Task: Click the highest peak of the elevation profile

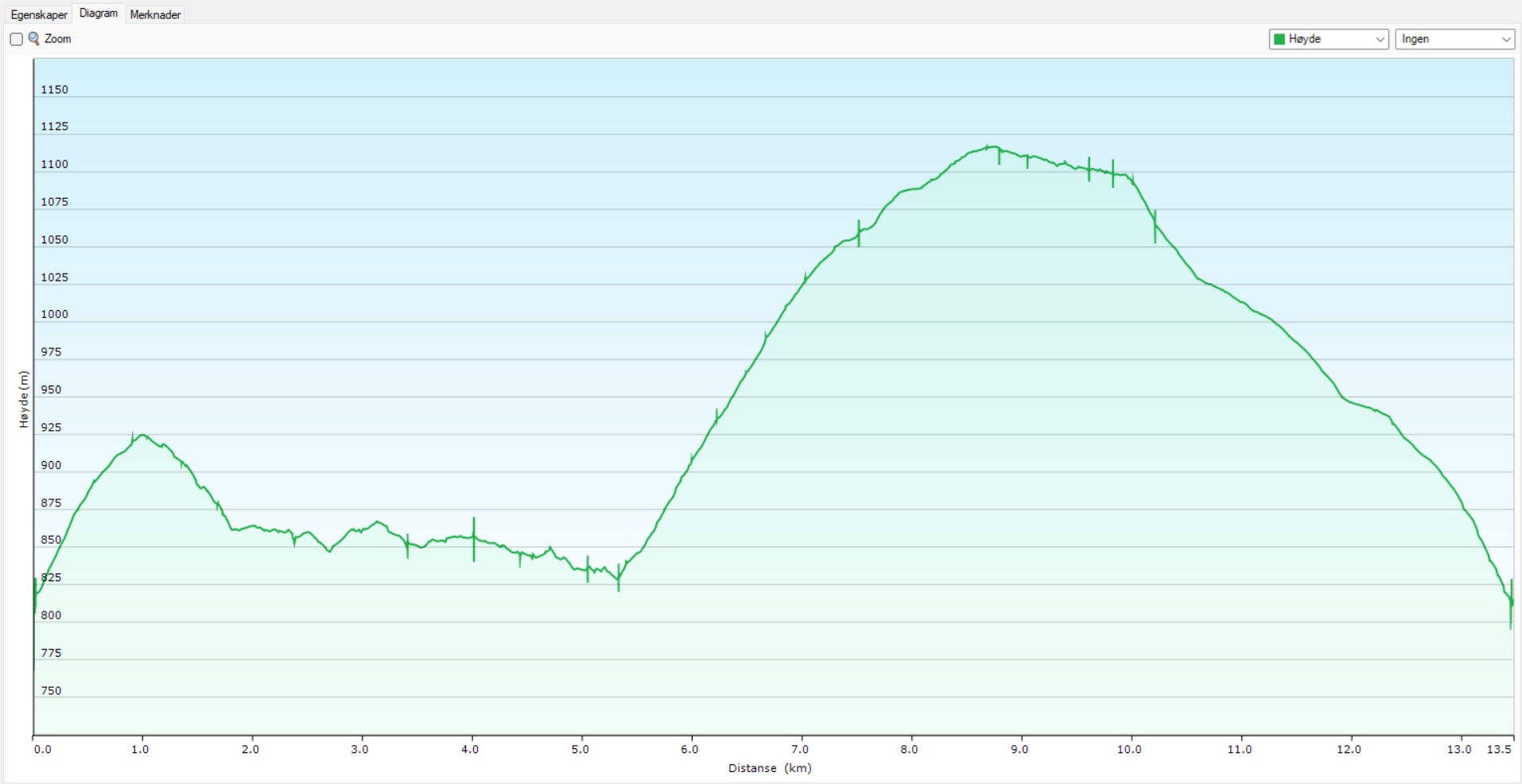Action: pyautogui.click(x=988, y=147)
